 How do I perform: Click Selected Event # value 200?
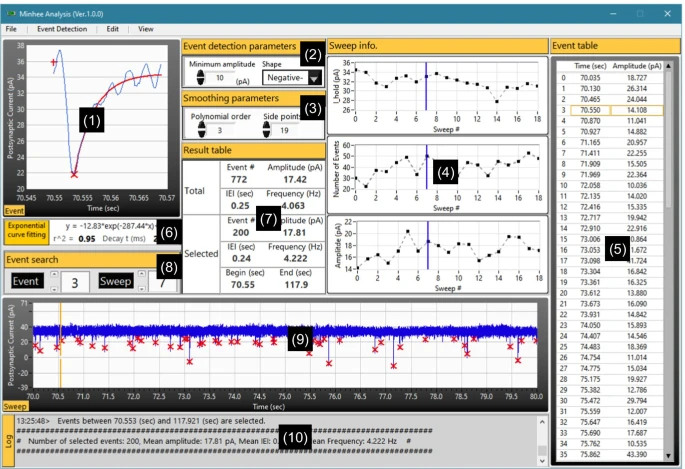tap(241, 233)
